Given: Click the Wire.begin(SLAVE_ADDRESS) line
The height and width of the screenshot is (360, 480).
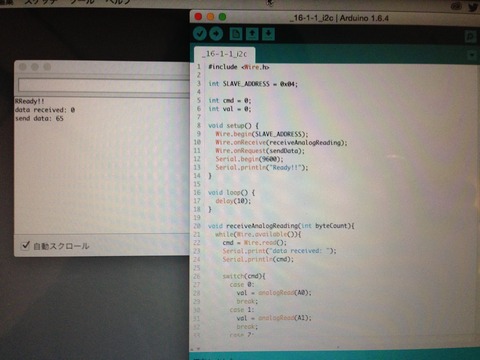Looking at the screenshot, I should (262, 134).
